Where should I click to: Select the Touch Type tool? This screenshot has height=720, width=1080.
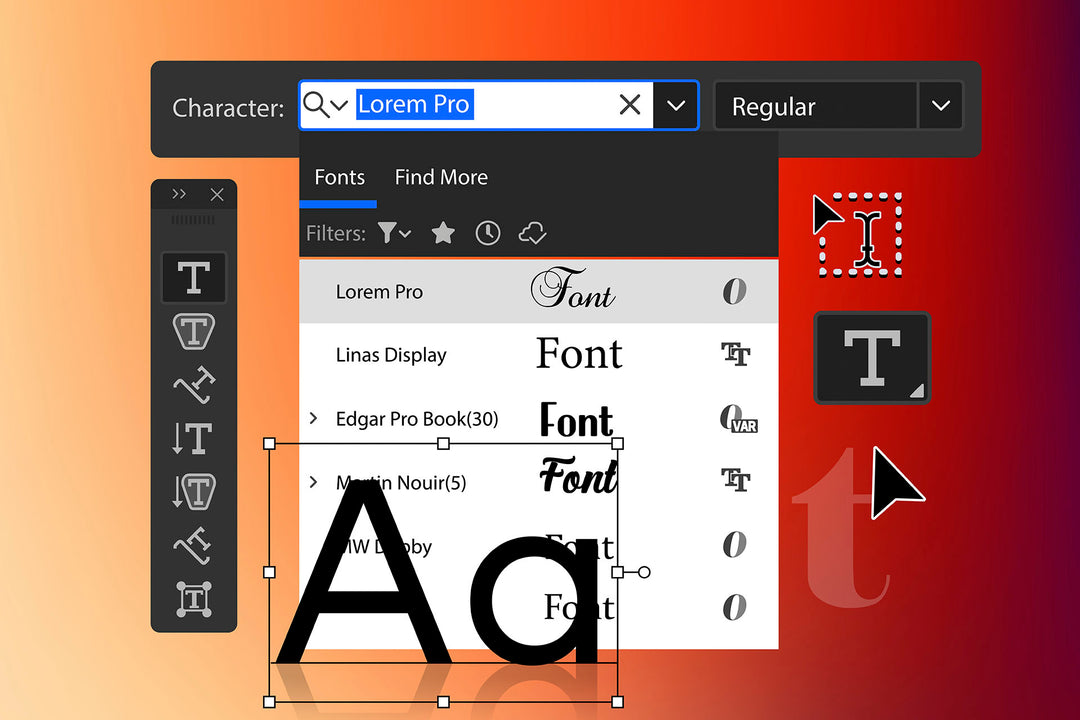coord(194,599)
